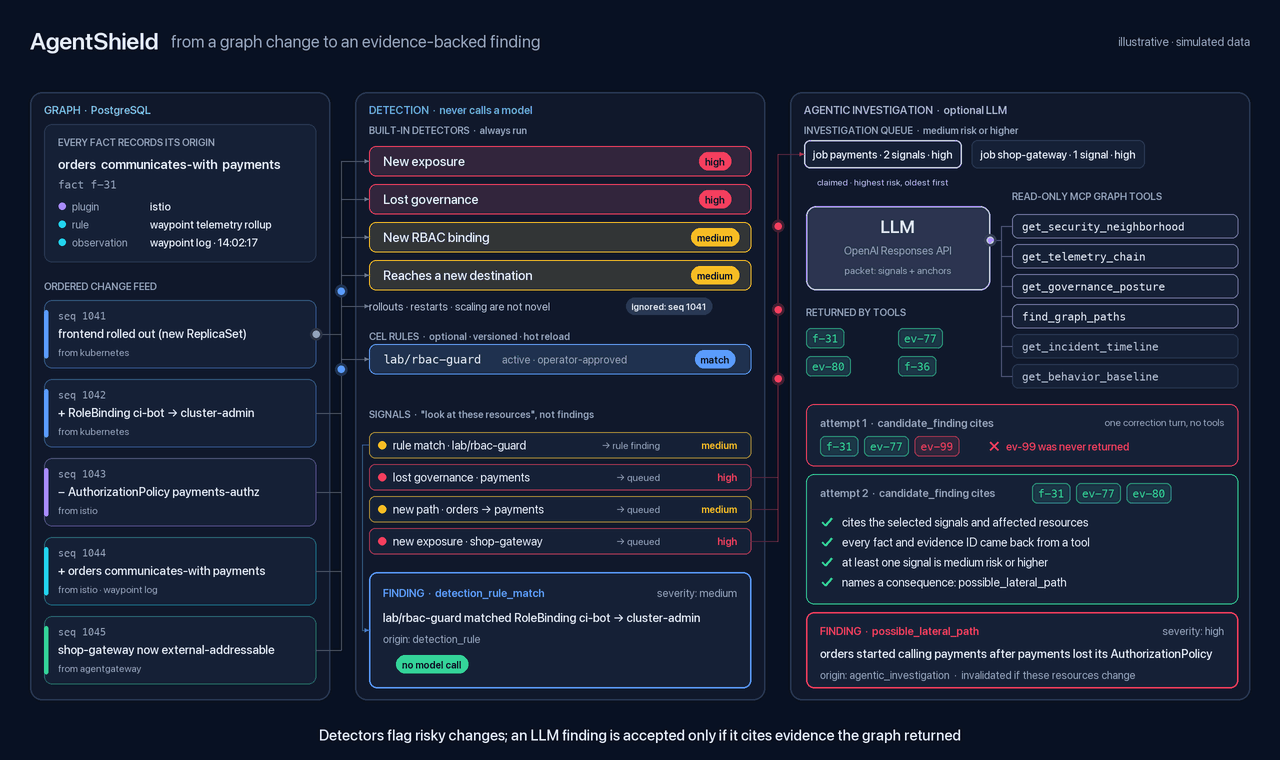Viewport: 1280px width, 760px height.
Task: Select the 'job shop-gateway · 1 signal' queue chip
Action: [x=1058, y=155]
